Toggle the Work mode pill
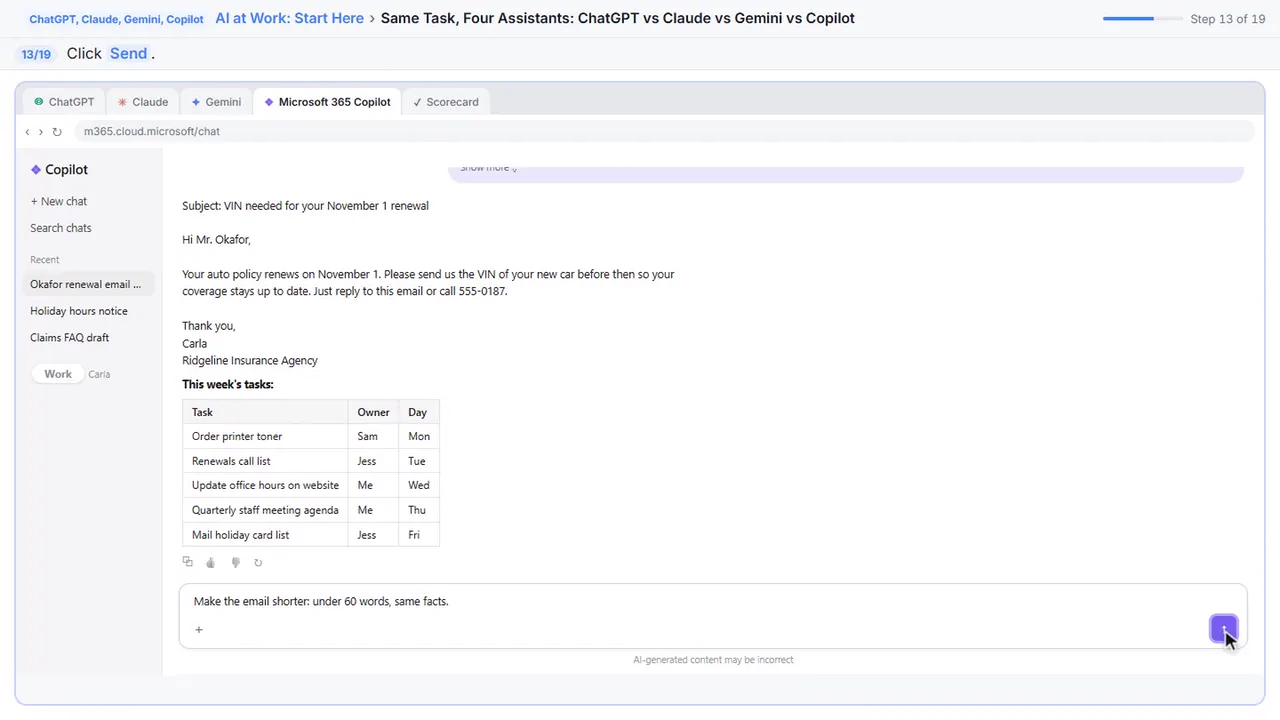The height and width of the screenshot is (720, 1280). [x=57, y=374]
